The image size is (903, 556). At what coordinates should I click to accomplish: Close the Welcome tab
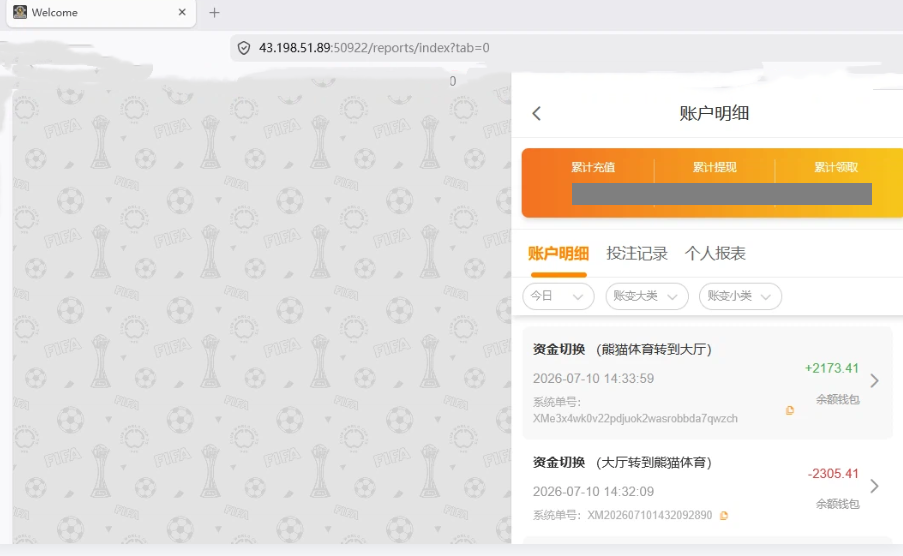[x=182, y=12]
